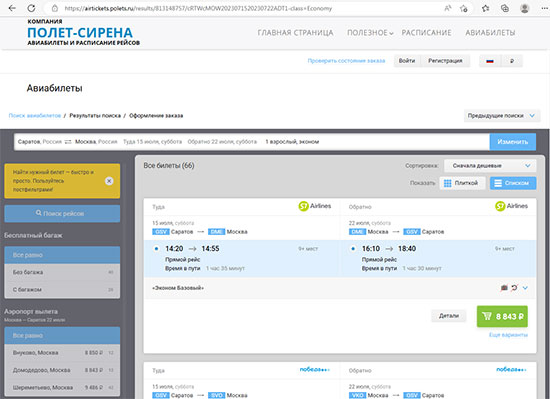Image resolution: width=550 pixels, height=399 pixels.
Task: Go to Поиск авиабилетов breadcrumb
Action: coord(35,116)
